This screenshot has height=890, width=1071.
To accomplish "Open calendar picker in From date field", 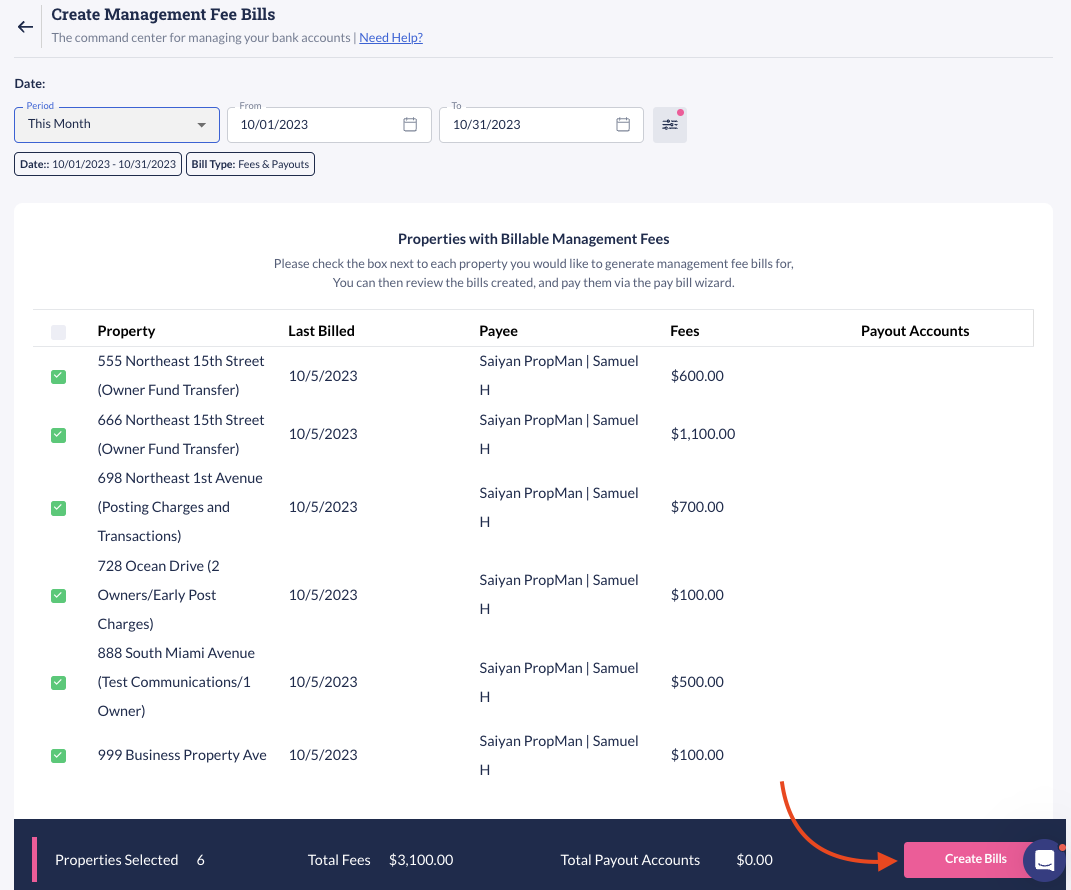I will (410, 124).
